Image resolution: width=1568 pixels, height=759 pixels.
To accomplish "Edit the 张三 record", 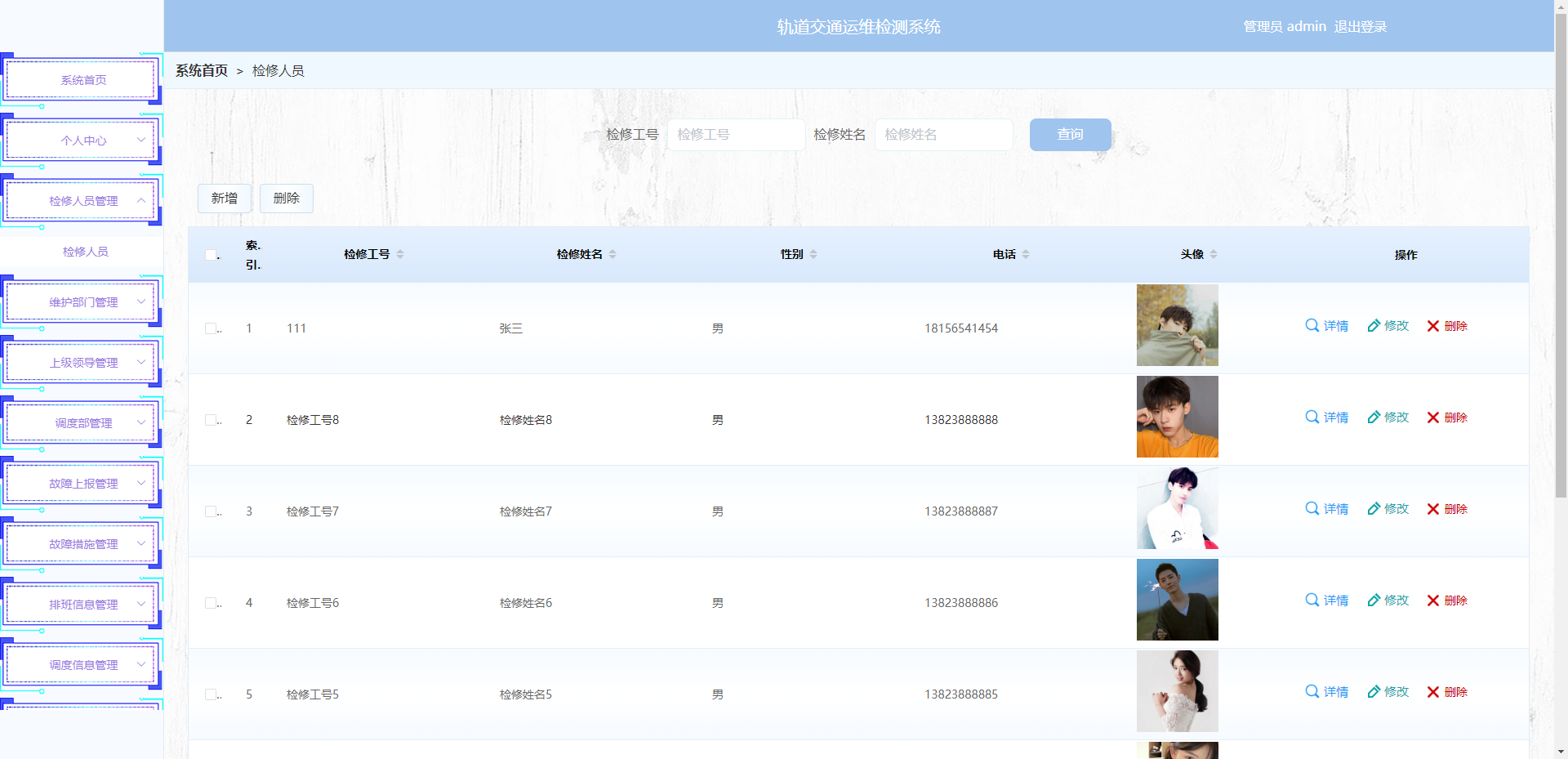I will click(x=1388, y=326).
